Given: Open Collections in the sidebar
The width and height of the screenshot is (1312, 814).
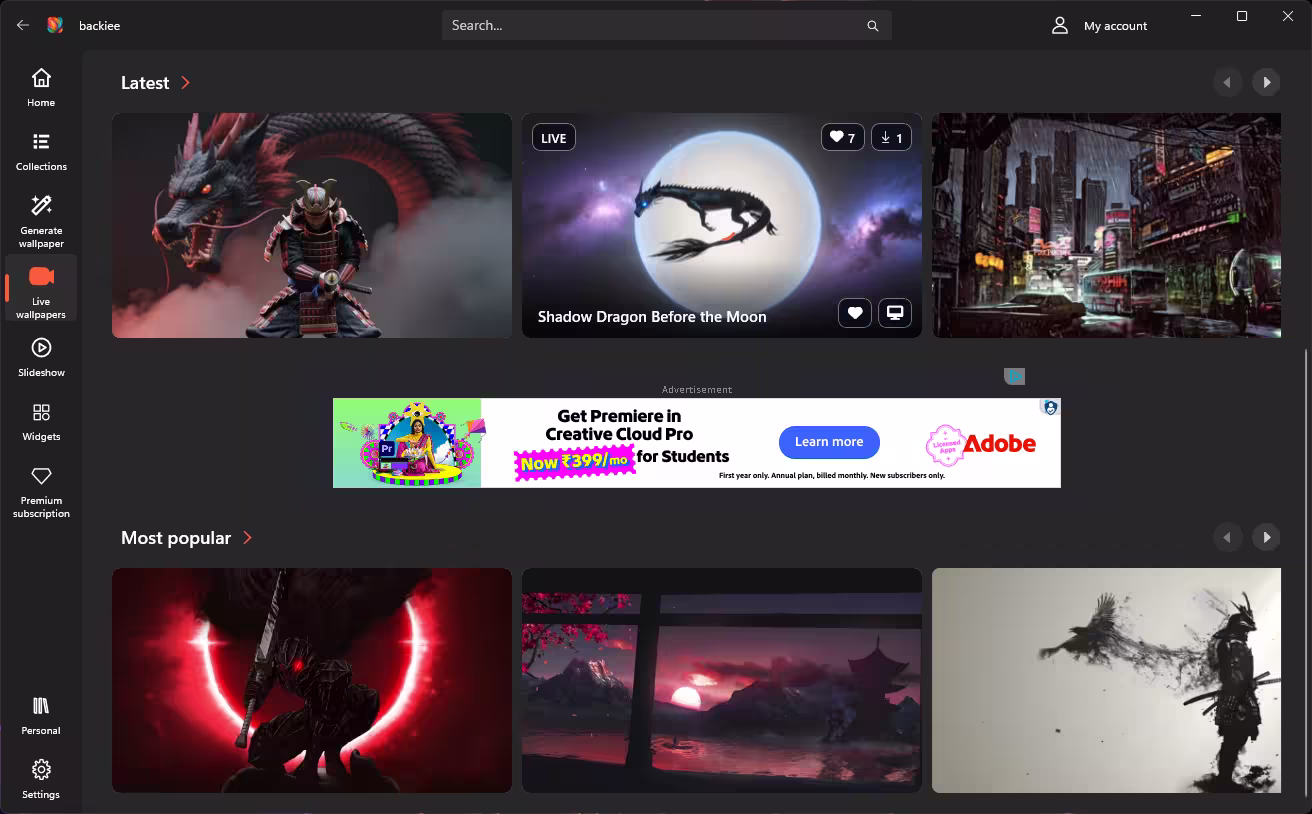Looking at the screenshot, I should (x=41, y=152).
